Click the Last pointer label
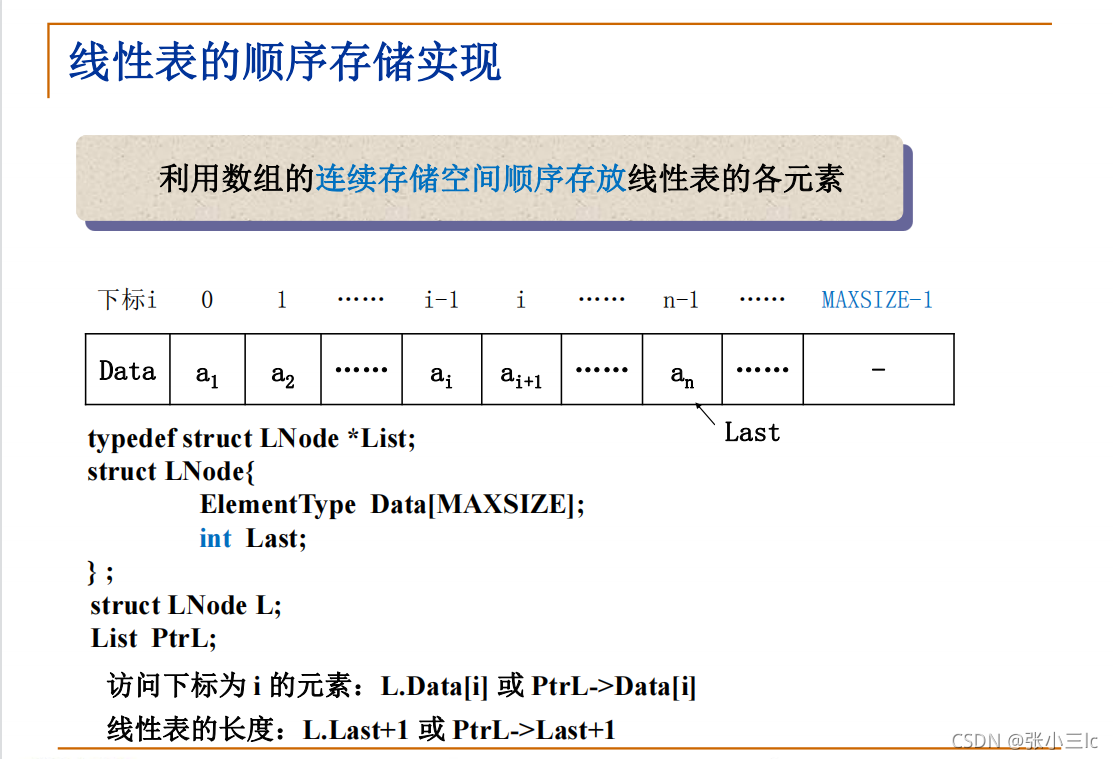The height and width of the screenshot is (759, 1113). click(x=752, y=432)
